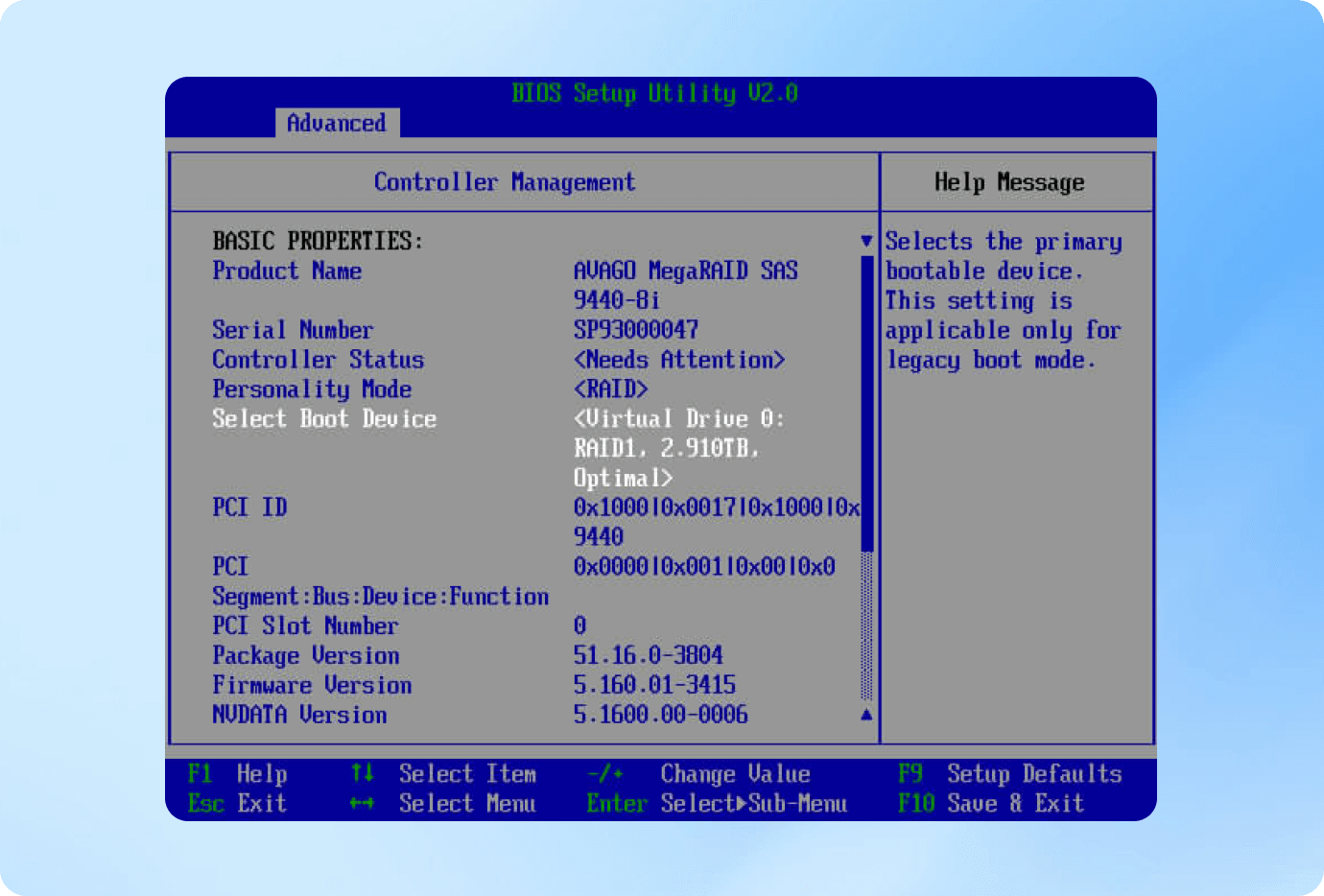
Task: Click the Help Message heading
Action: coord(1009,182)
